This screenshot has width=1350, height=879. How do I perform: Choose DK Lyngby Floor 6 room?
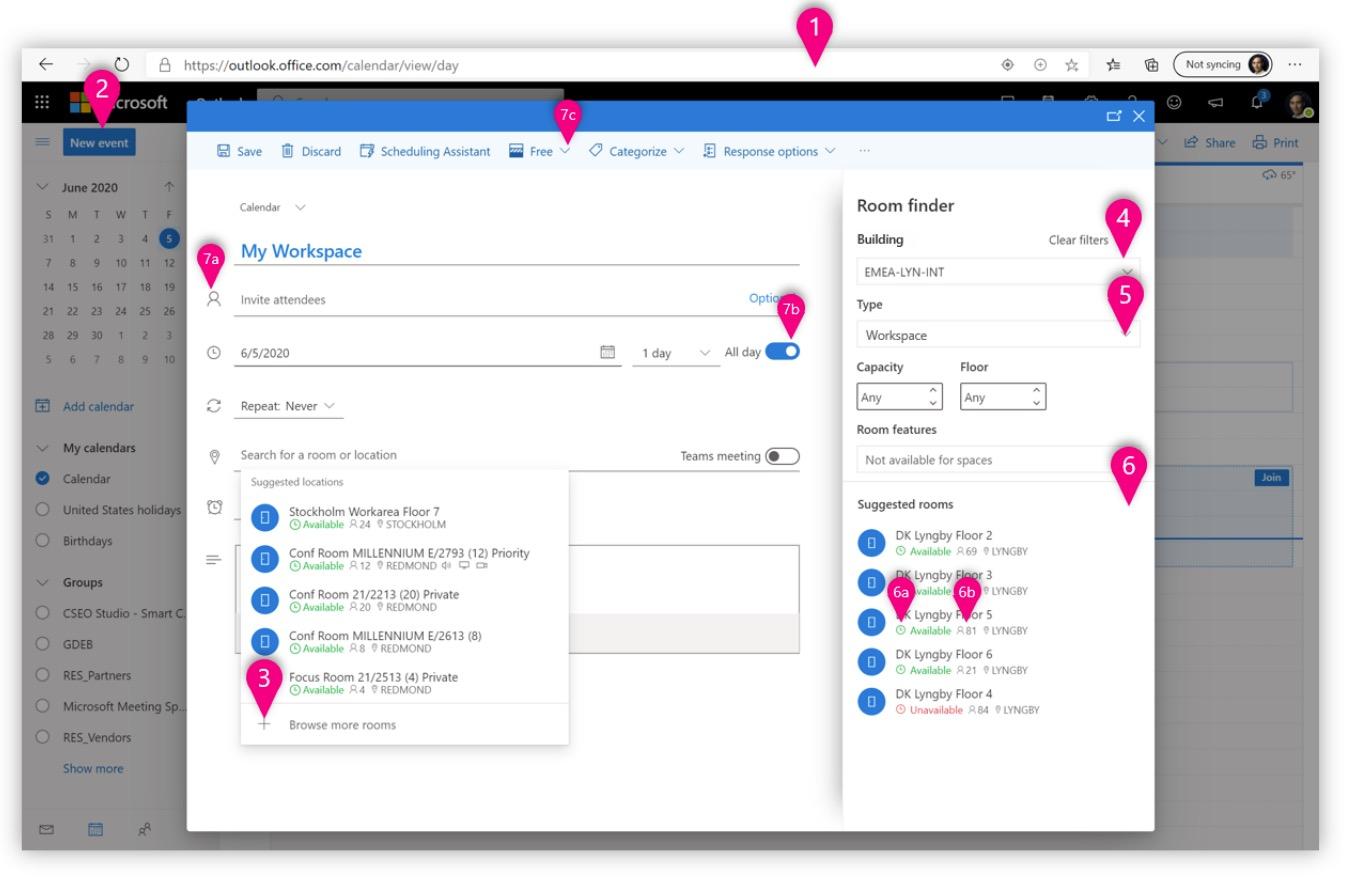pos(943,662)
